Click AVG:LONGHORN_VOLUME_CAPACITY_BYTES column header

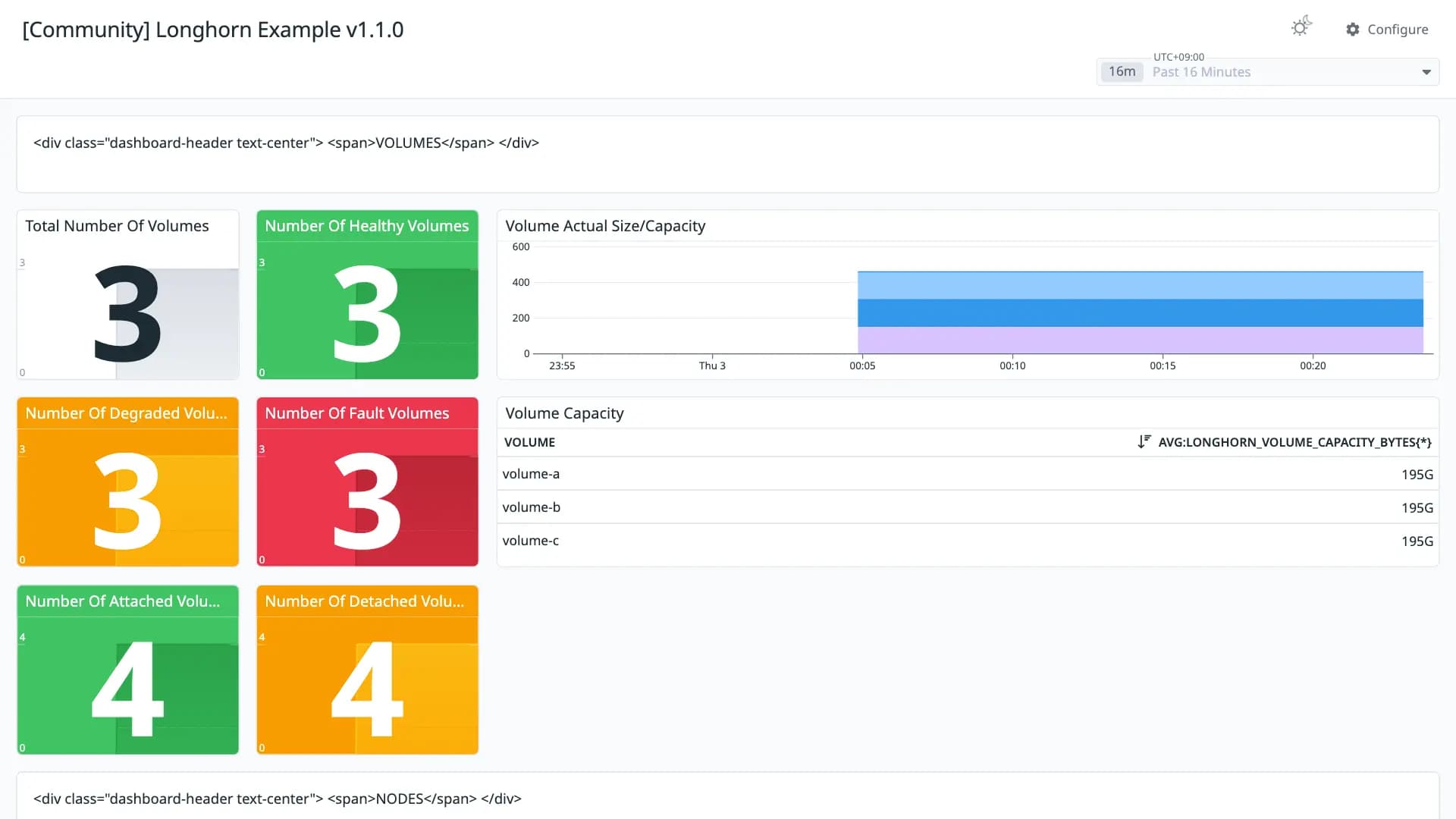pyautogui.click(x=1294, y=442)
